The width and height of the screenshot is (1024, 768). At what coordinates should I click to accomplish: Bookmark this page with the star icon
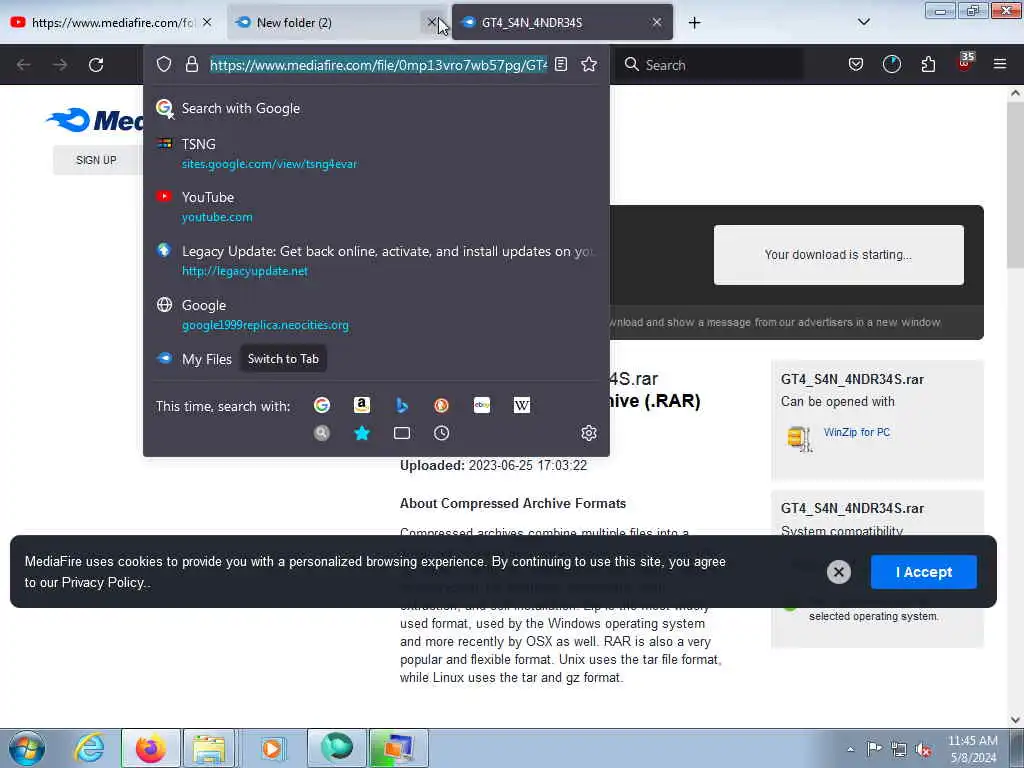589,64
